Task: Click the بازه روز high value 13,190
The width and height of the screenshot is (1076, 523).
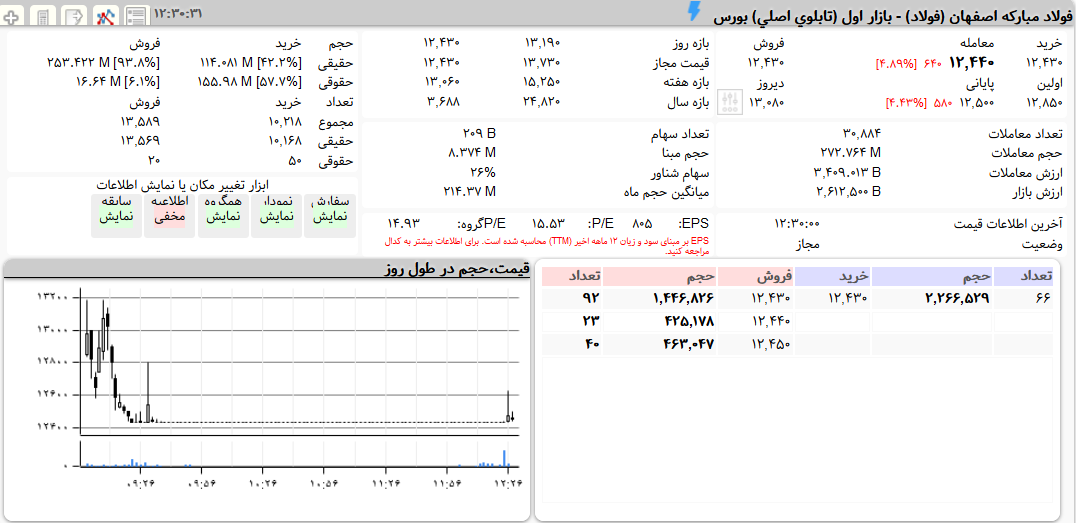Action: point(543,43)
